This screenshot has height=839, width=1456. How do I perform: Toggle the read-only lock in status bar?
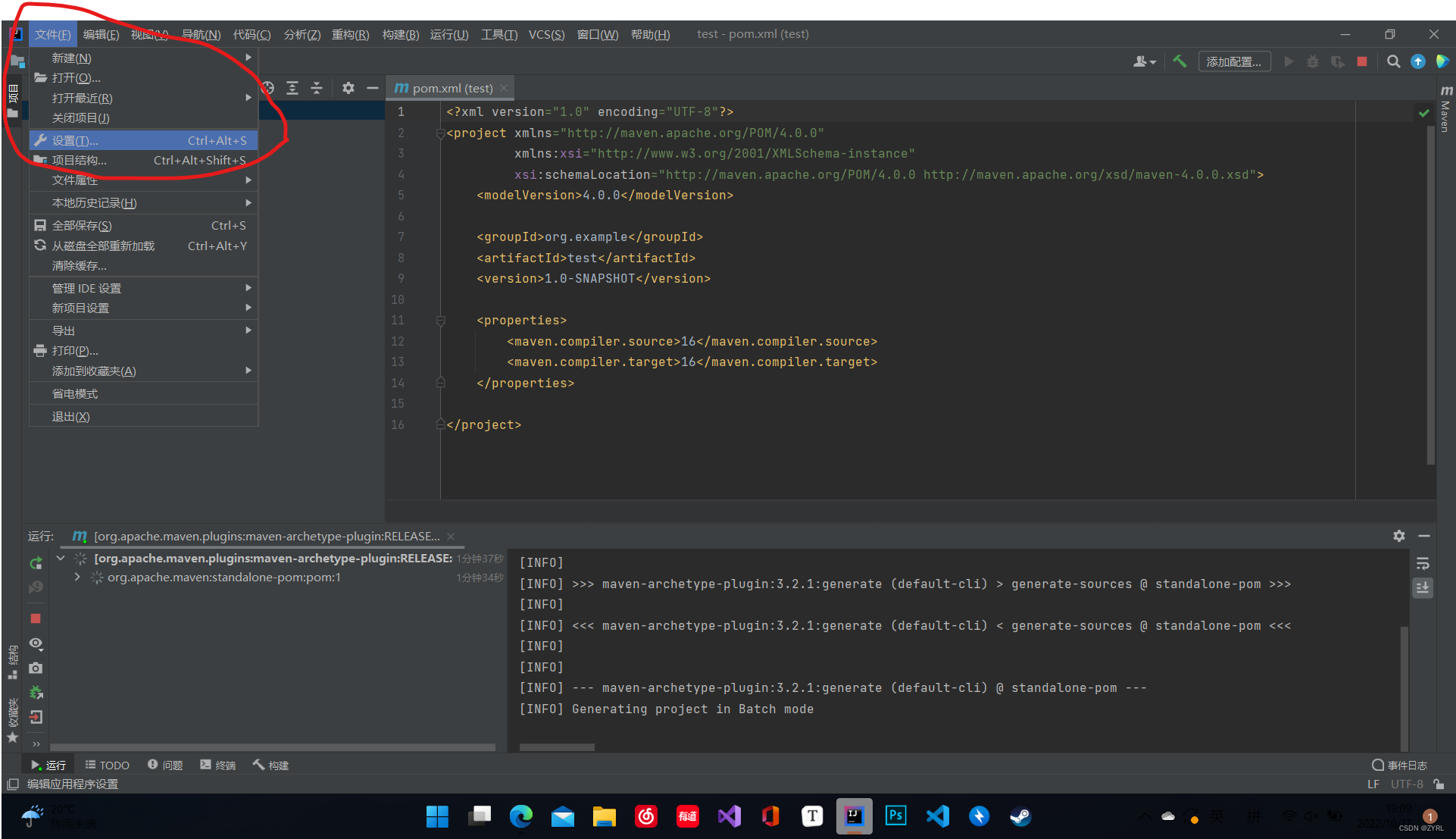click(x=1439, y=784)
